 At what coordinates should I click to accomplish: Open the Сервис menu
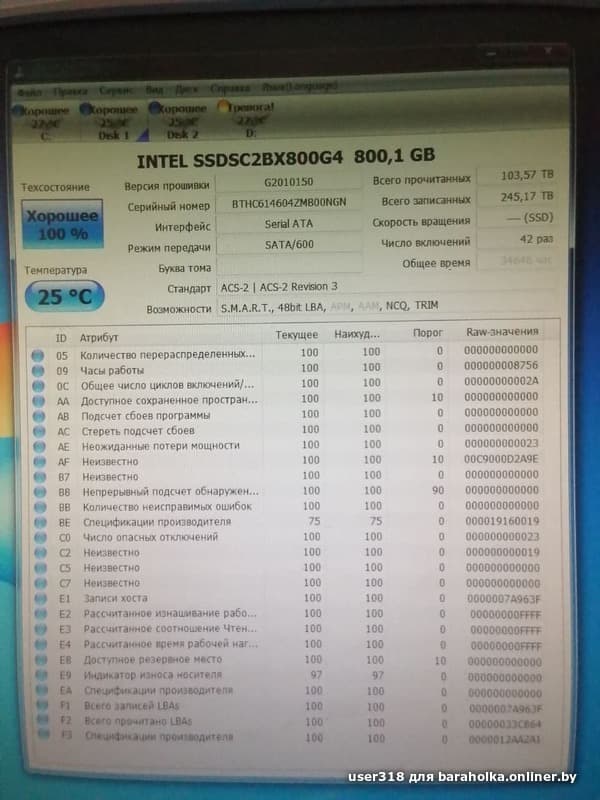click(x=116, y=90)
